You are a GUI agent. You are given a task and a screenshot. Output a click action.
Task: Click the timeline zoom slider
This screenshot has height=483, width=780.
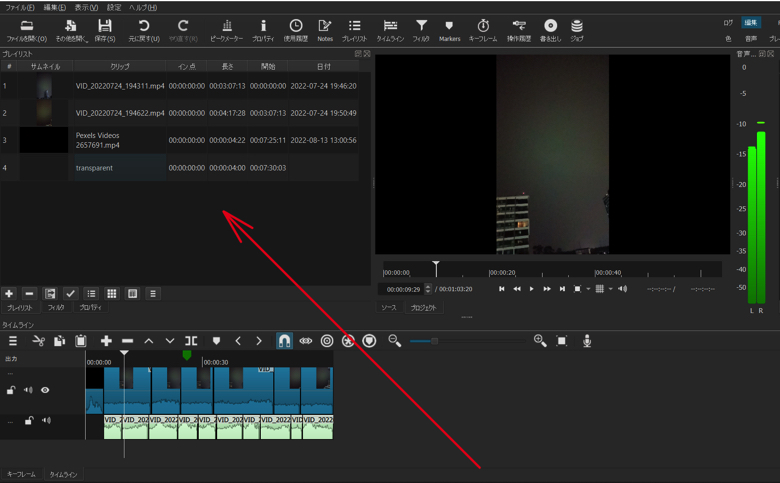(x=468, y=341)
